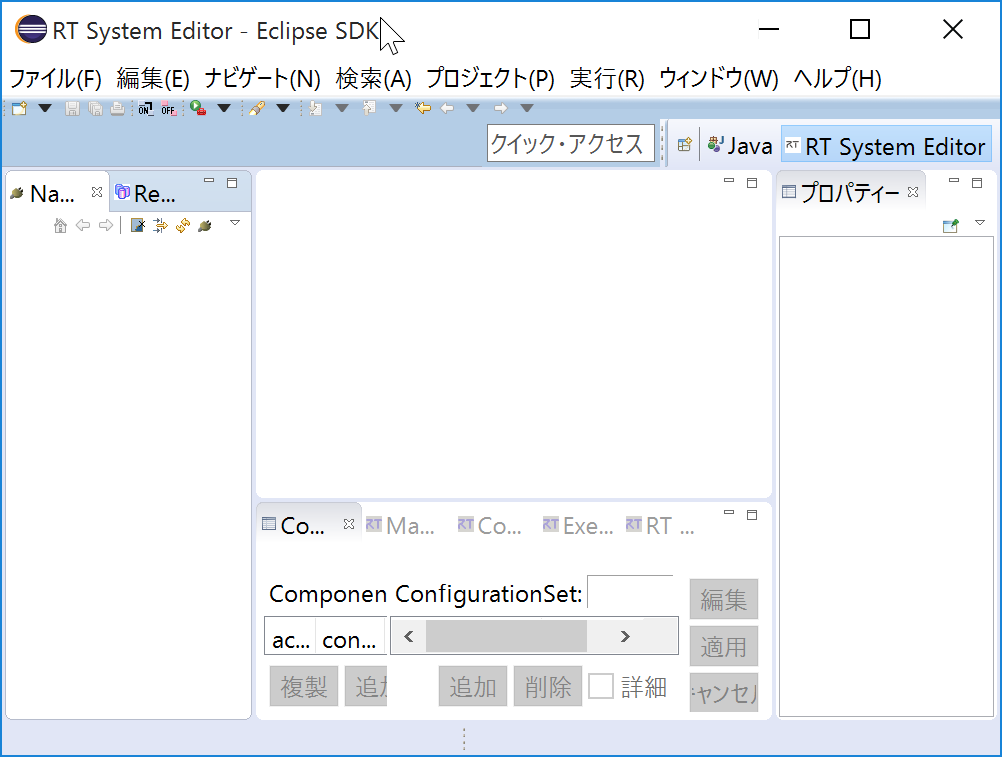This screenshot has width=1002, height=757.
Task: Open the プロジェクト(P) menu
Action: pyautogui.click(x=491, y=79)
